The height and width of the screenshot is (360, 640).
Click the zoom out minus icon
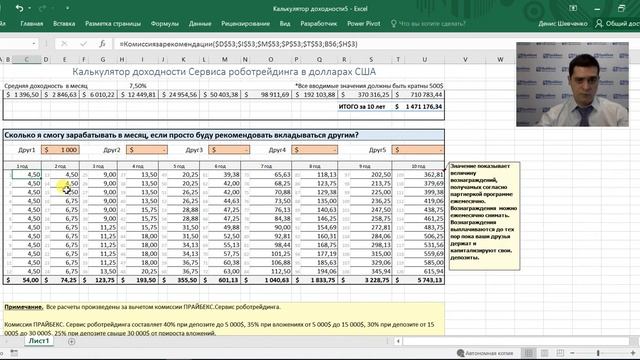pyautogui.click(x=572, y=353)
